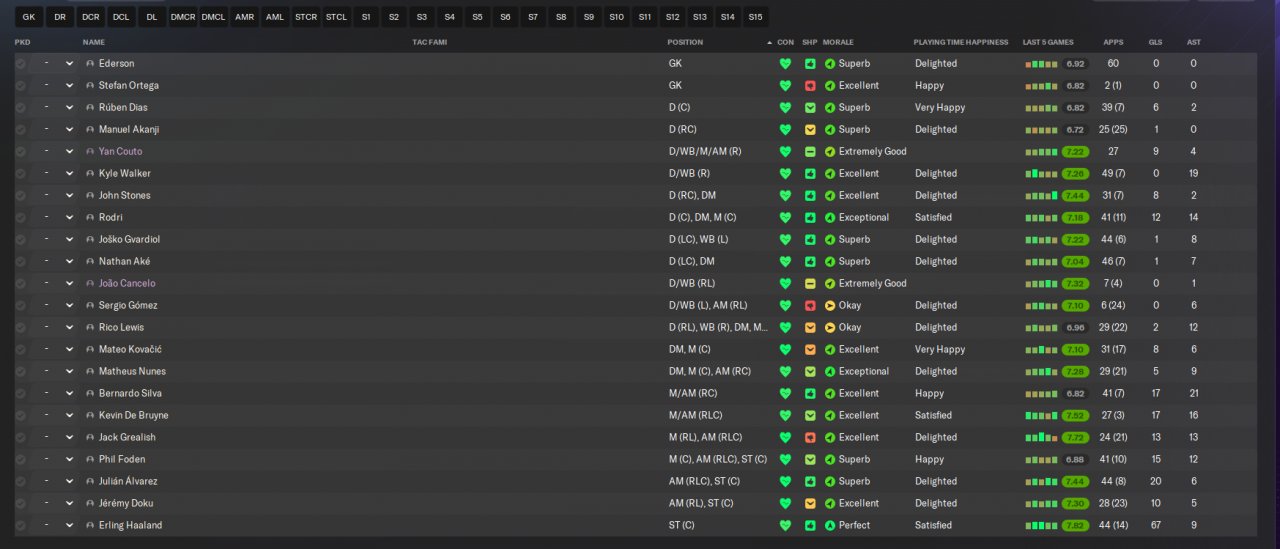Tick the picked checkbox for Erling Haaland
This screenshot has height=549, width=1280.
coord(20,525)
